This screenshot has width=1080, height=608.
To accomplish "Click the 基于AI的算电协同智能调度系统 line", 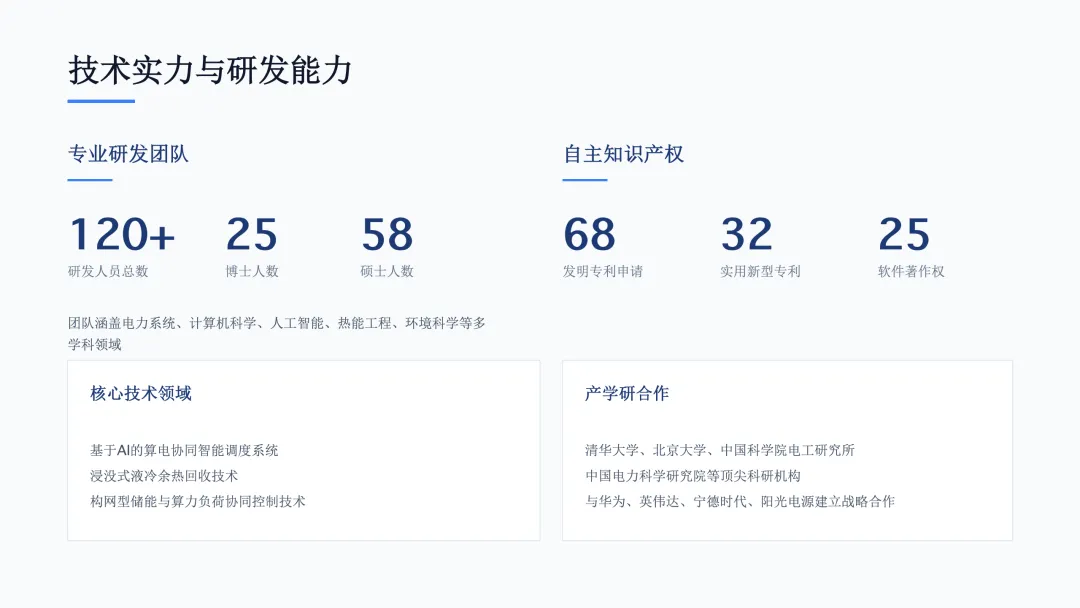I will [x=184, y=450].
